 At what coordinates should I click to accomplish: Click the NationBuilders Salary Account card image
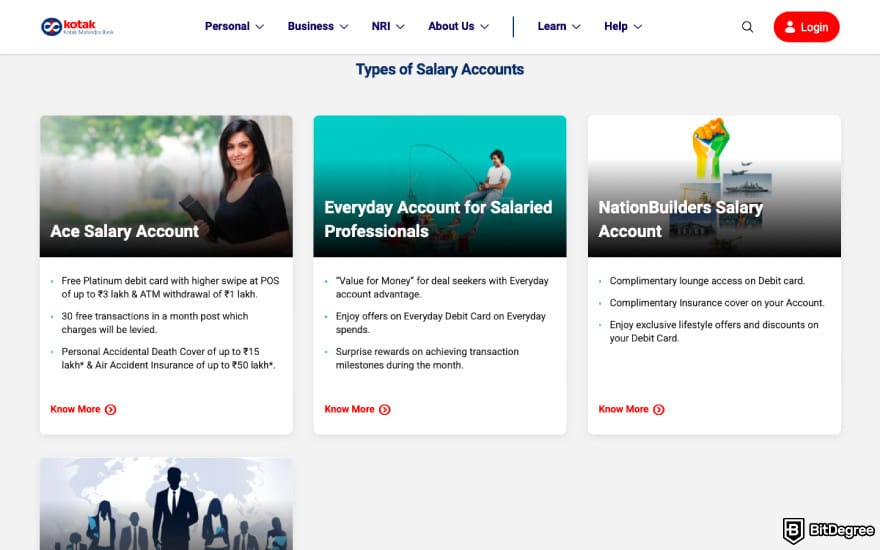coord(714,186)
